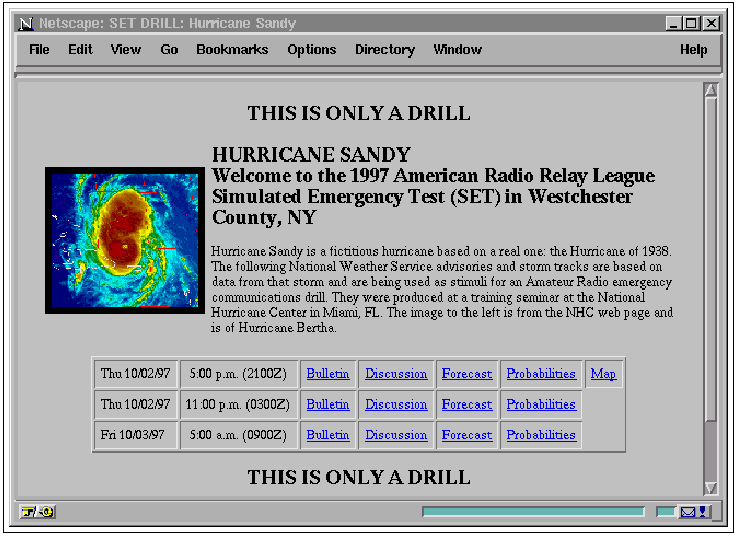Click the hurricane satellite image
Viewport: 738px width, 536px height.
(x=125, y=240)
